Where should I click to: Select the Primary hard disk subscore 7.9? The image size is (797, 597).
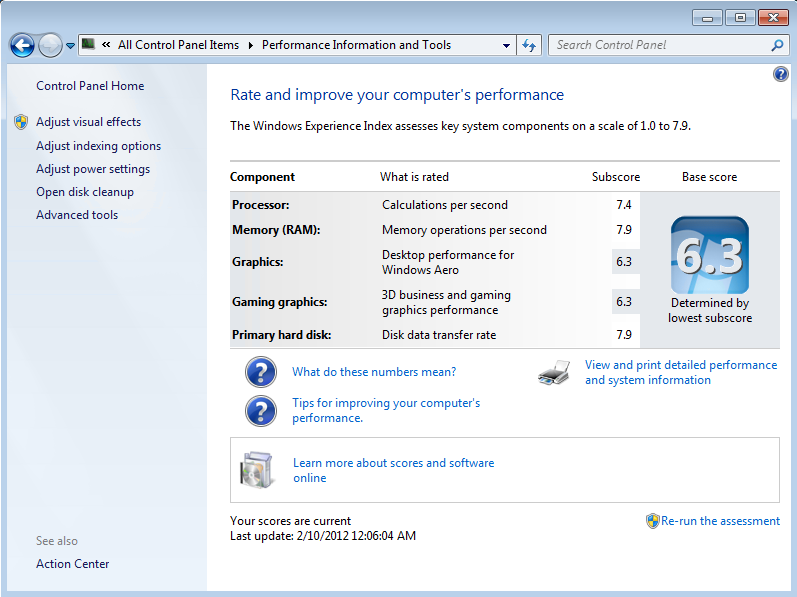pos(624,335)
